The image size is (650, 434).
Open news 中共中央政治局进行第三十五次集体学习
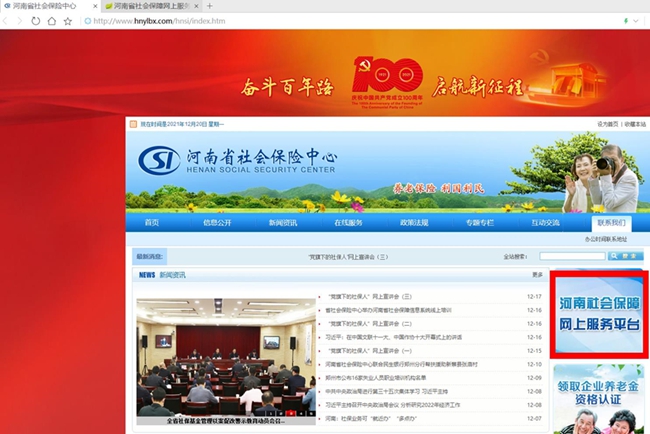pos(386,391)
